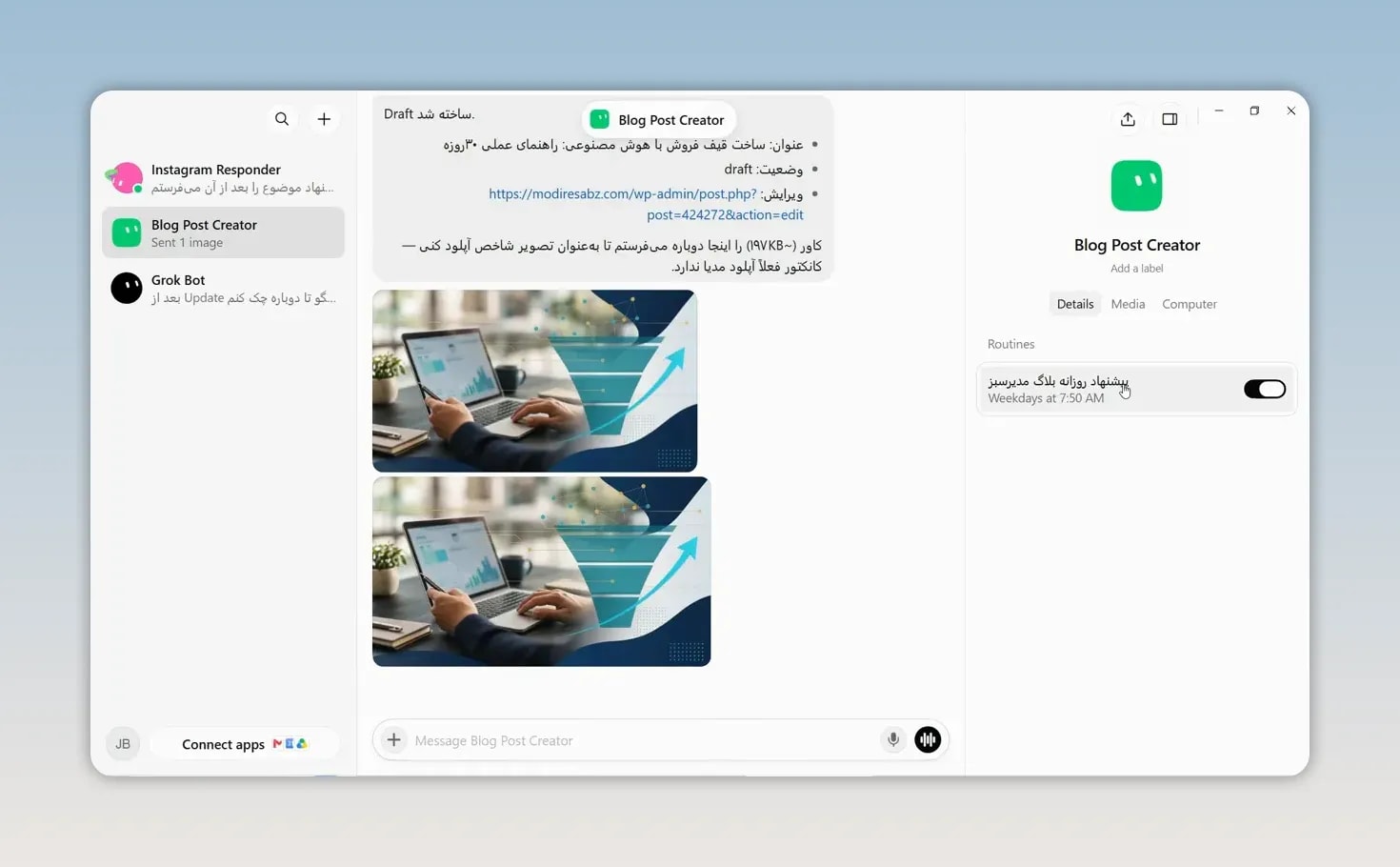Open the modiresabz.com wp-admin edit link
Image resolution: width=1400 pixels, height=867 pixels.
pos(646,204)
